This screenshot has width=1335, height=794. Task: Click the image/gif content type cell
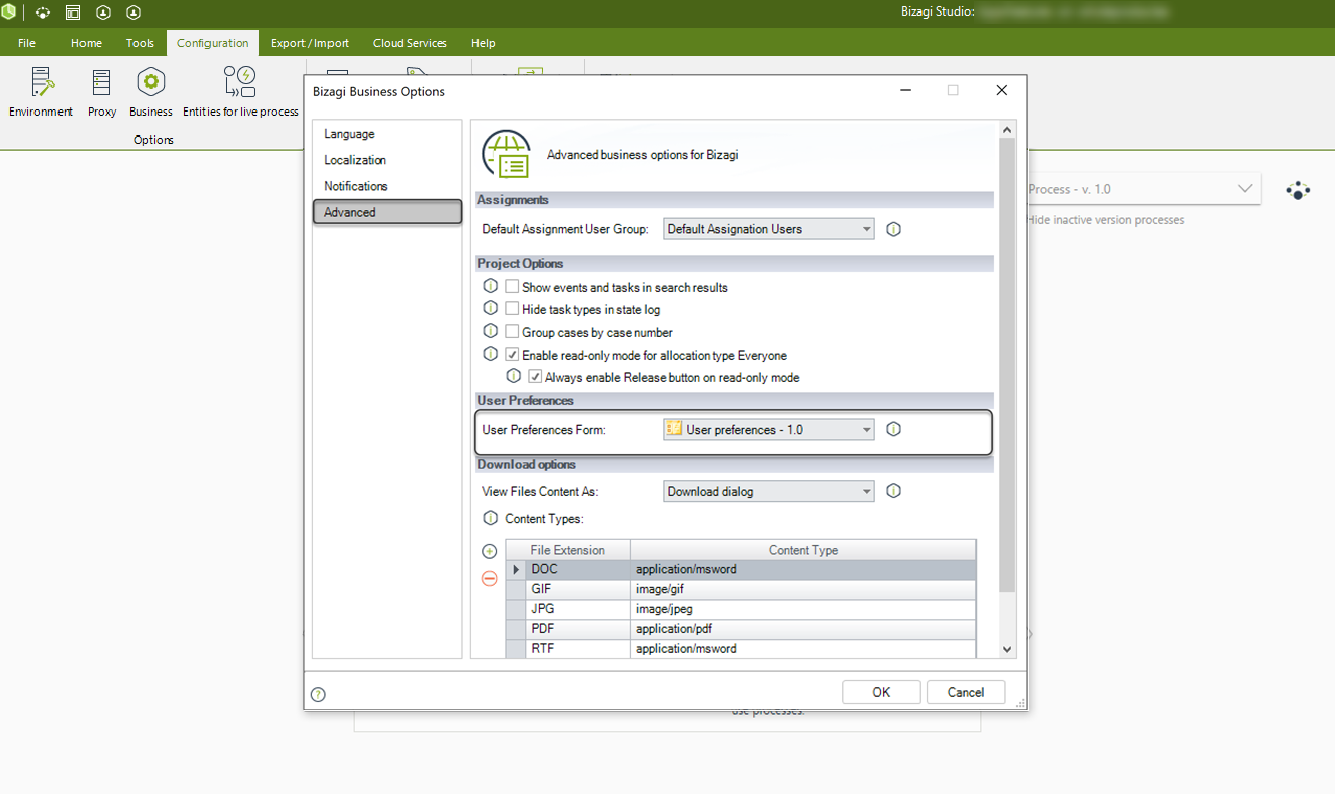tap(804, 589)
